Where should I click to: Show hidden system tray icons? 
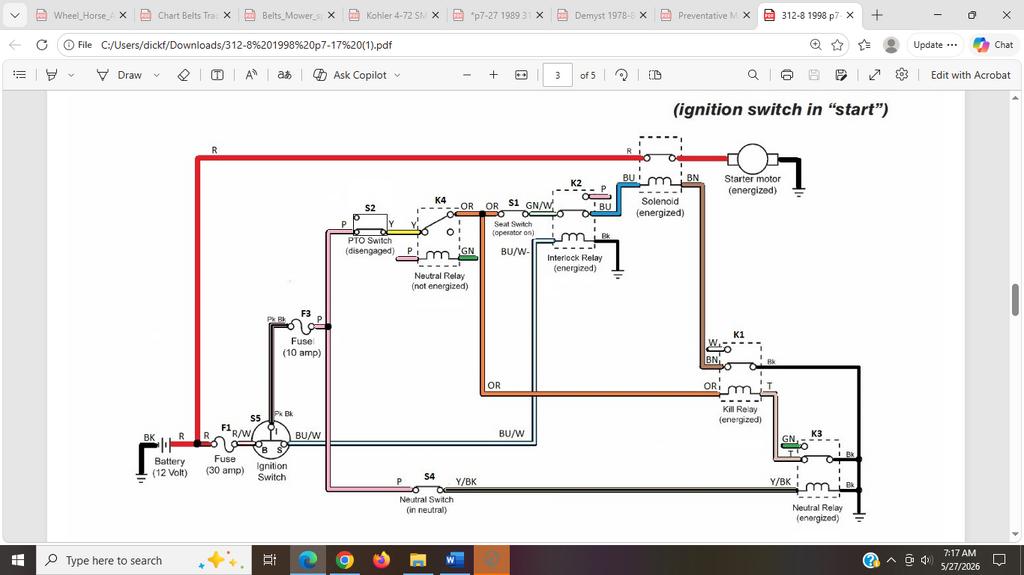(891, 560)
